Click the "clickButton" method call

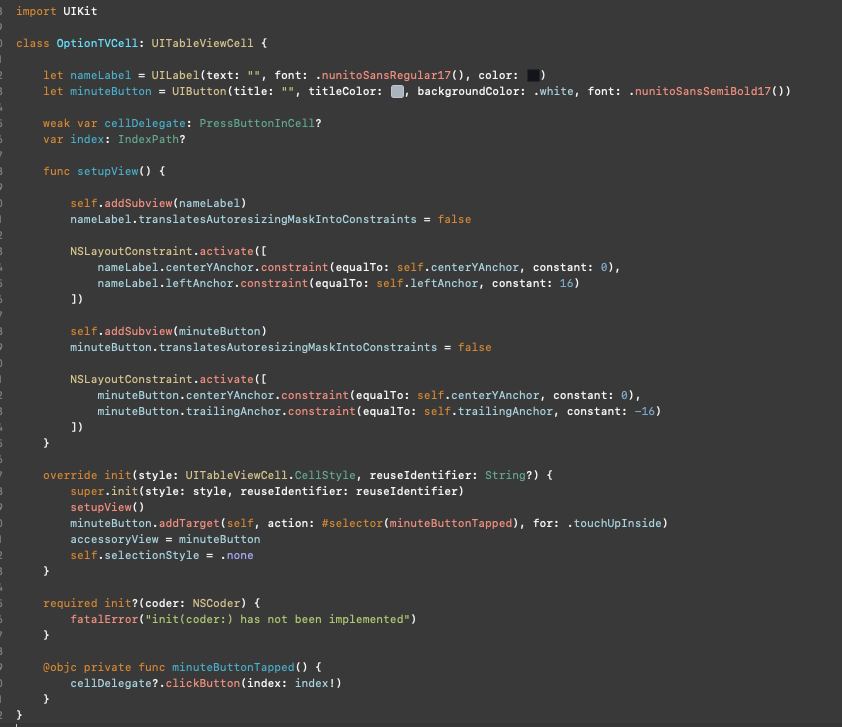tap(202, 684)
